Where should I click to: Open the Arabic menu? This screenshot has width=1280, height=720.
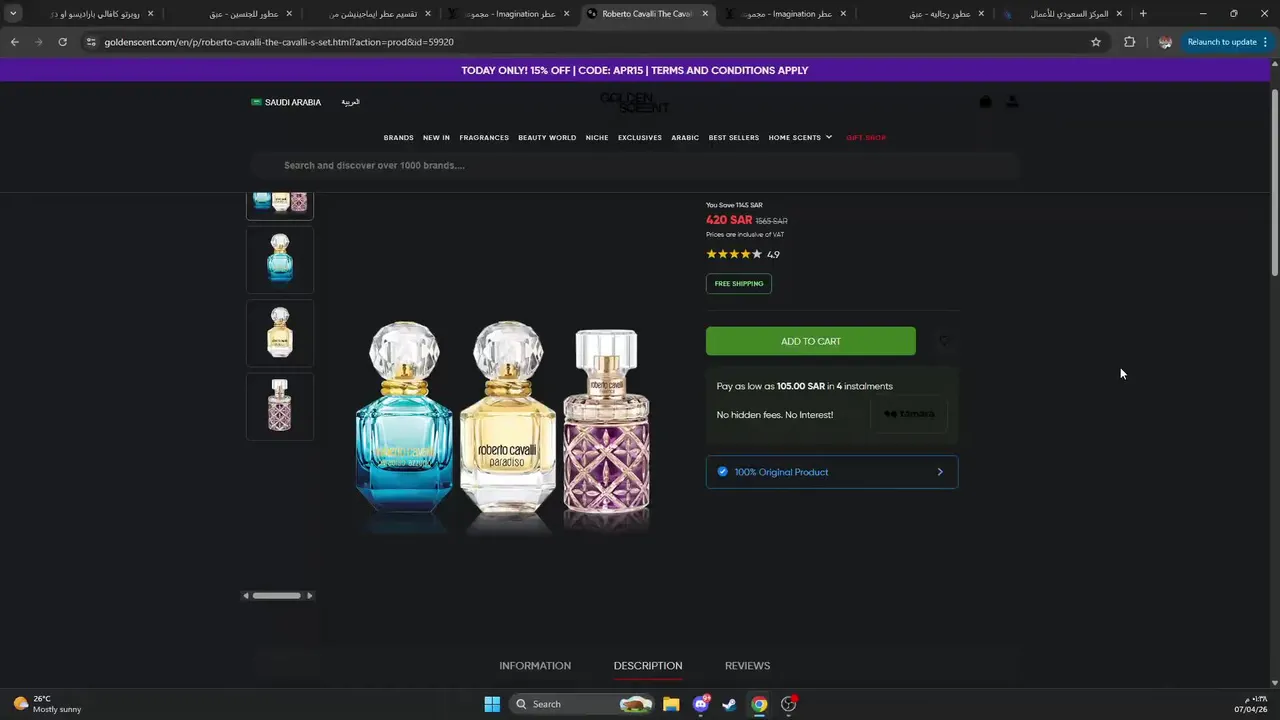685,138
